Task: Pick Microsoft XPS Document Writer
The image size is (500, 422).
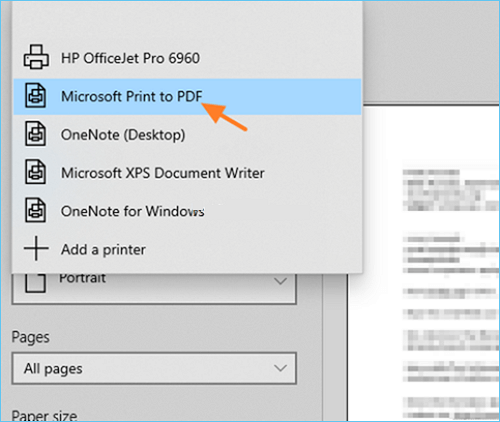Action: (x=187, y=173)
